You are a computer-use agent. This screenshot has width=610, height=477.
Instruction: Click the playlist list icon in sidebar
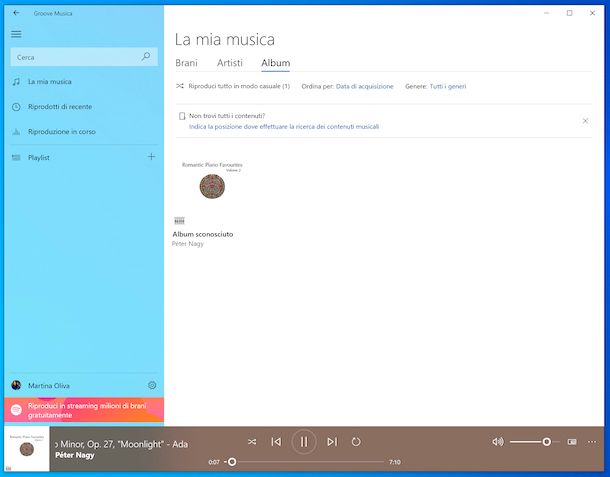(x=16, y=158)
